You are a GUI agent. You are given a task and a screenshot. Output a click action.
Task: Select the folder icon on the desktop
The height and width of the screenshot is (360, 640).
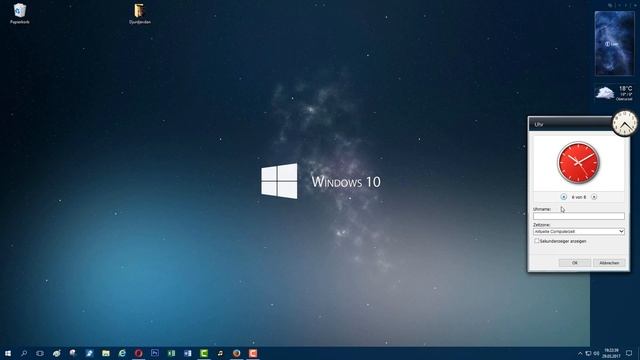[x=140, y=13]
